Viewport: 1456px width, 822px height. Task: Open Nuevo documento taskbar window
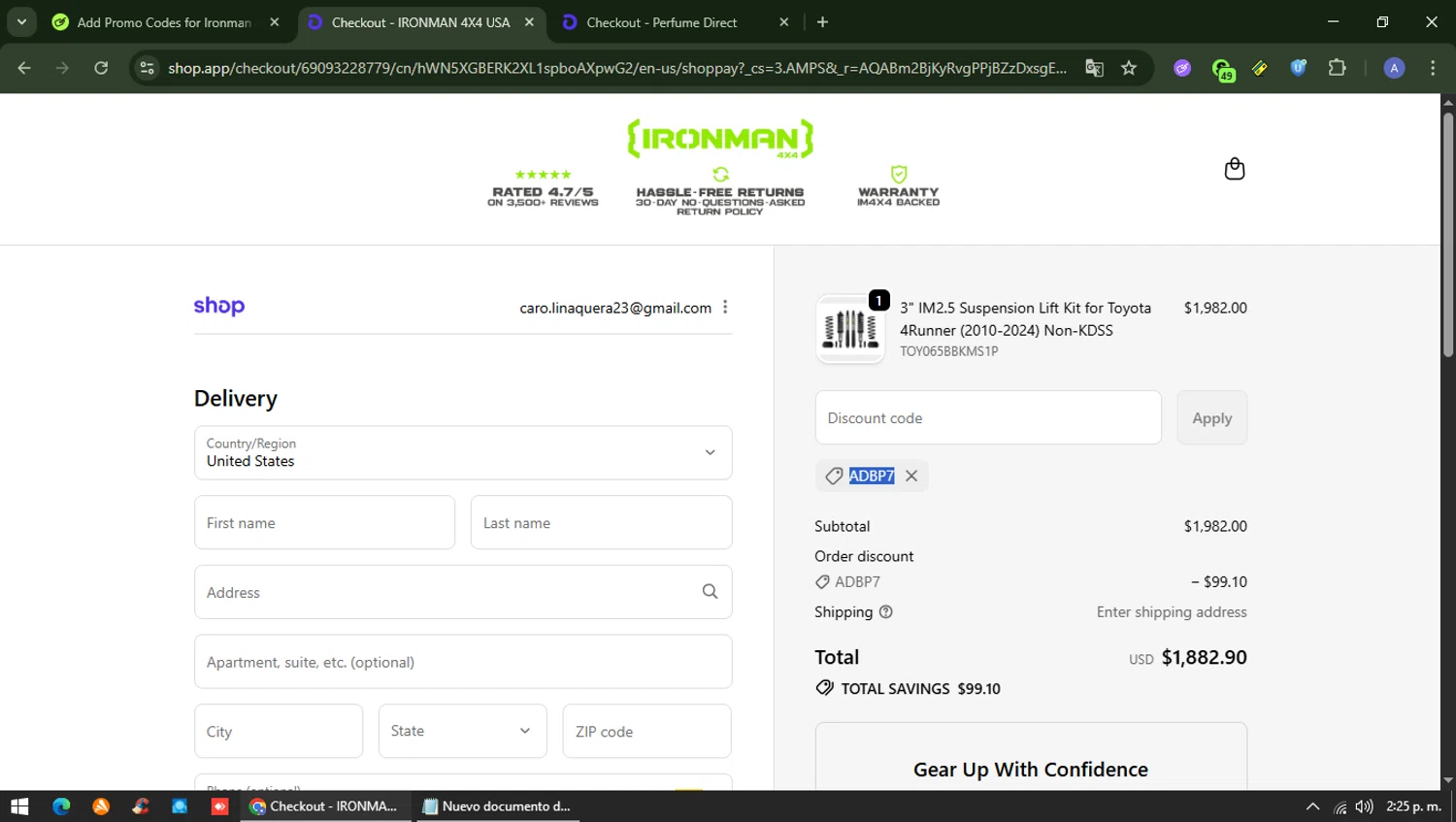tap(498, 806)
